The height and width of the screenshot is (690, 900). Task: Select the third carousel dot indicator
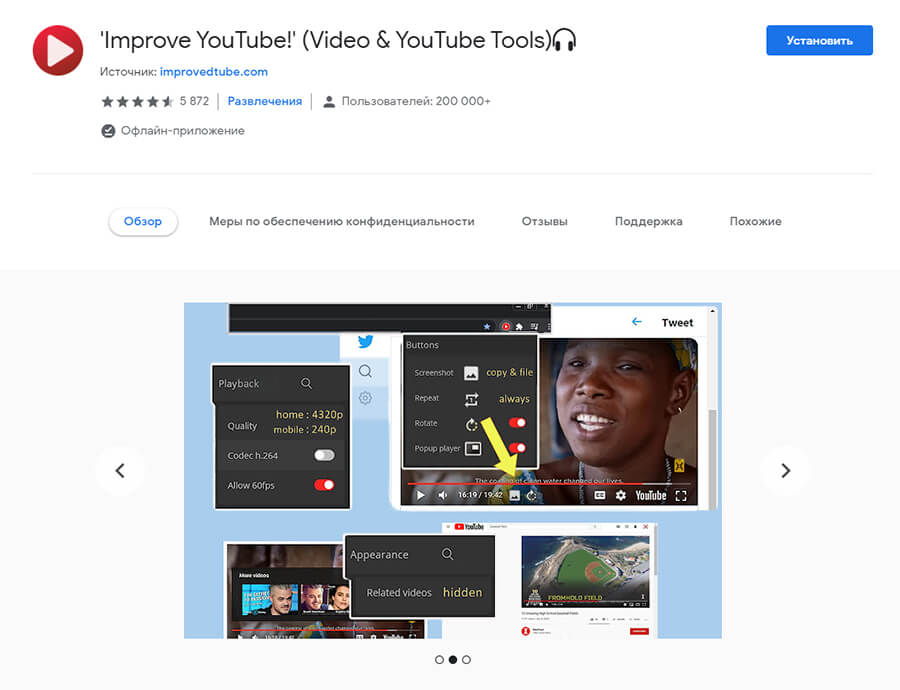tap(466, 660)
